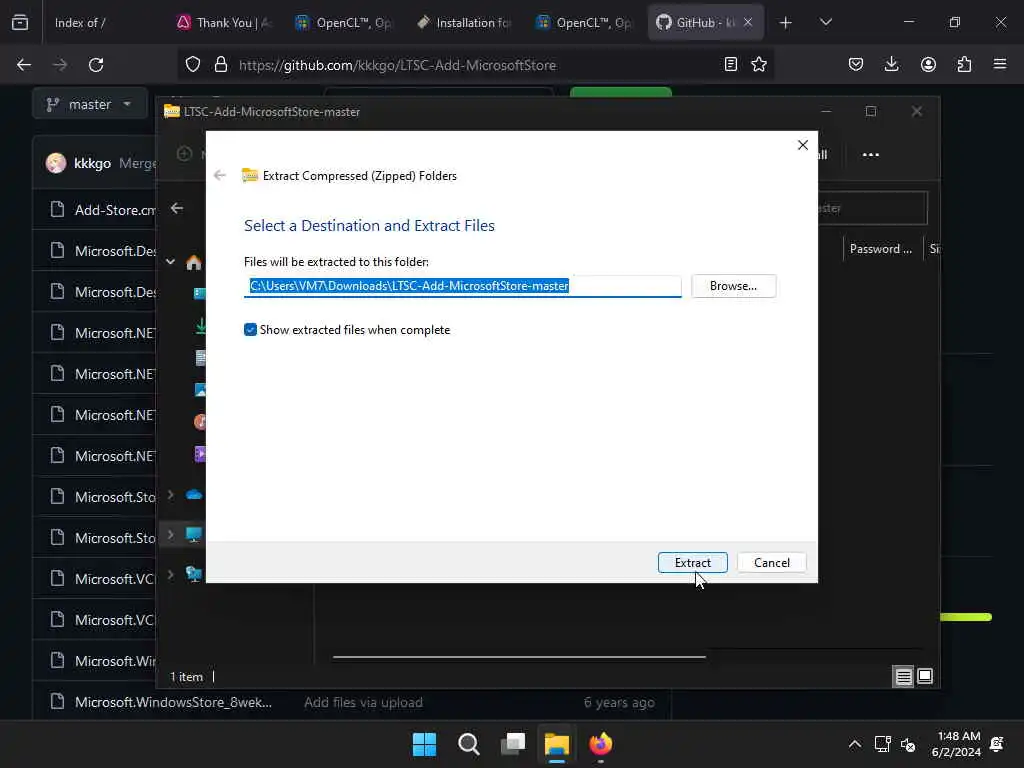Click the Password column header in Explorer
This screenshot has width=1024, height=768.
click(880, 249)
